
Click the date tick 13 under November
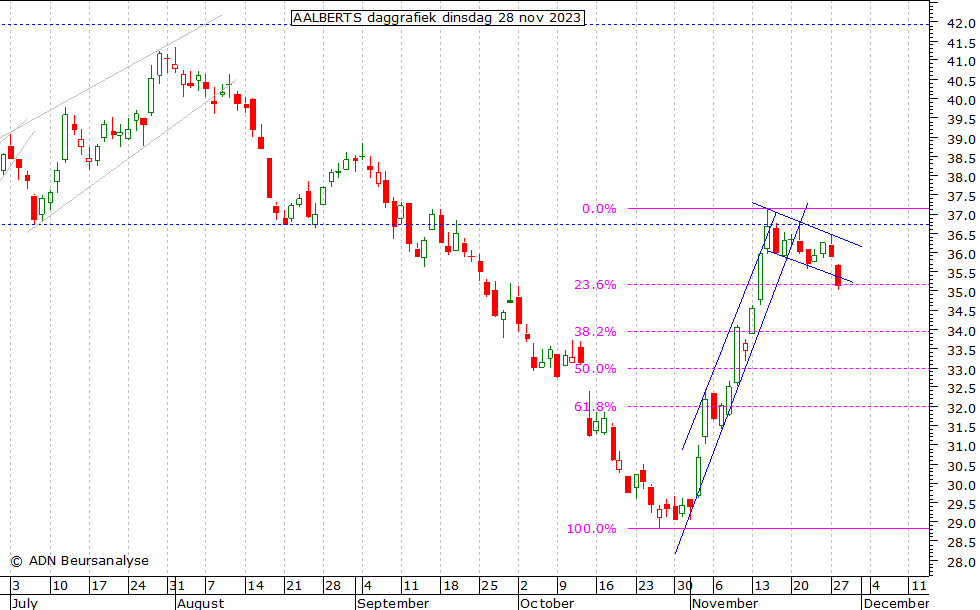click(x=762, y=586)
